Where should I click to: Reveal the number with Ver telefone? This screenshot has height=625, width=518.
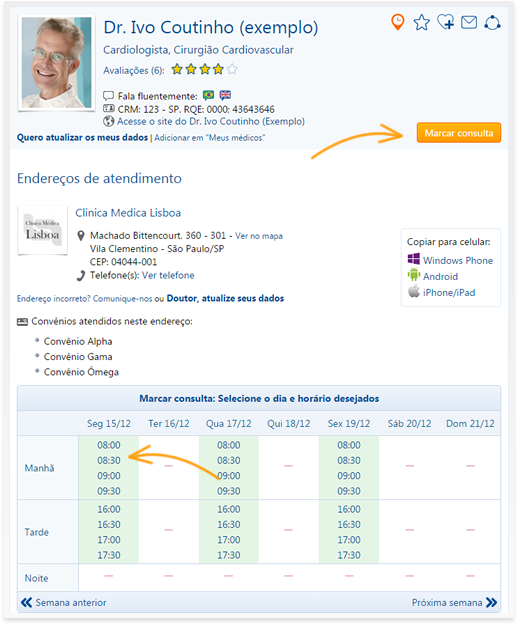(168, 275)
